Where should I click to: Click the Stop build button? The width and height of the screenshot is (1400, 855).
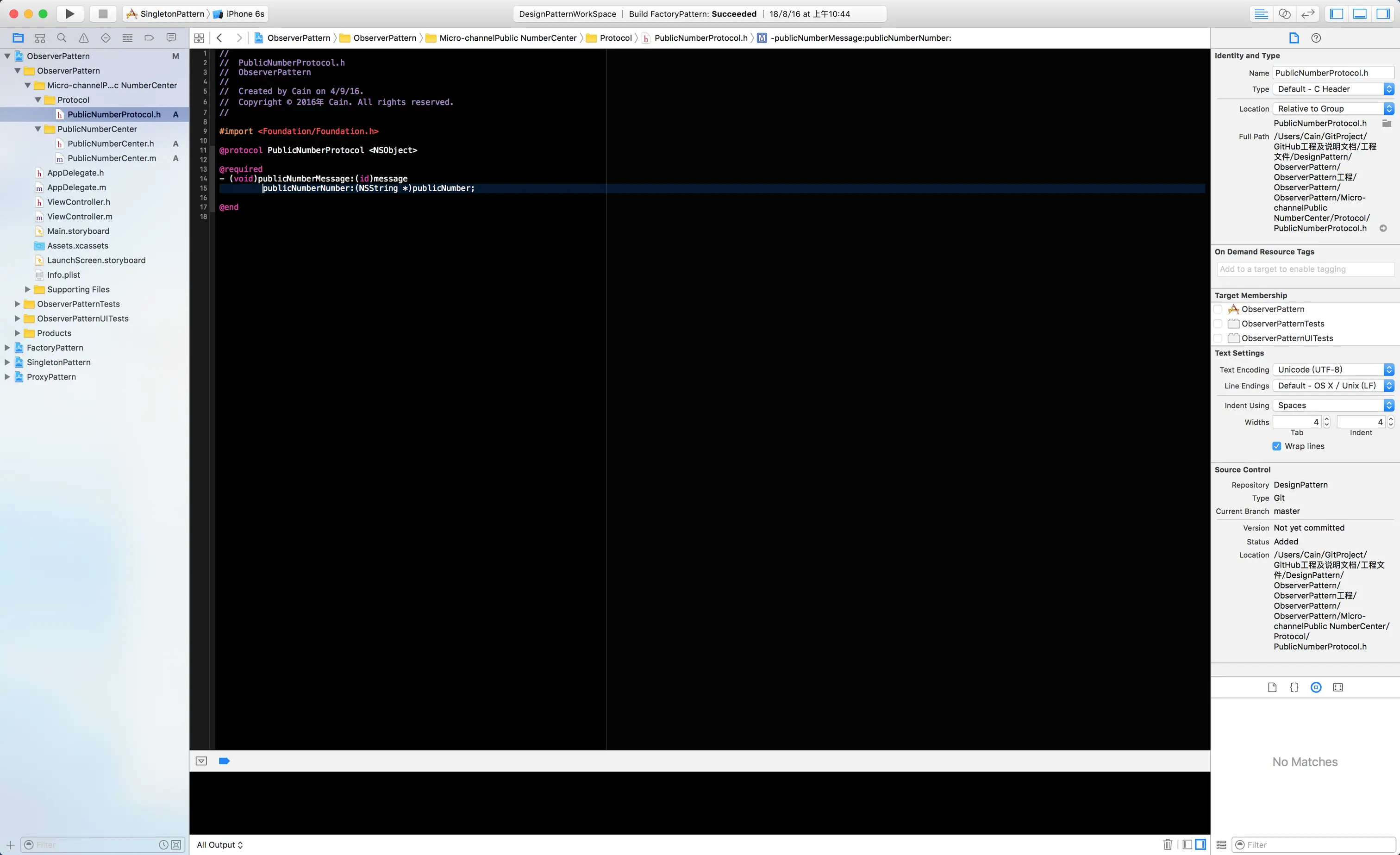pyautogui.click(x=103, y=13)
